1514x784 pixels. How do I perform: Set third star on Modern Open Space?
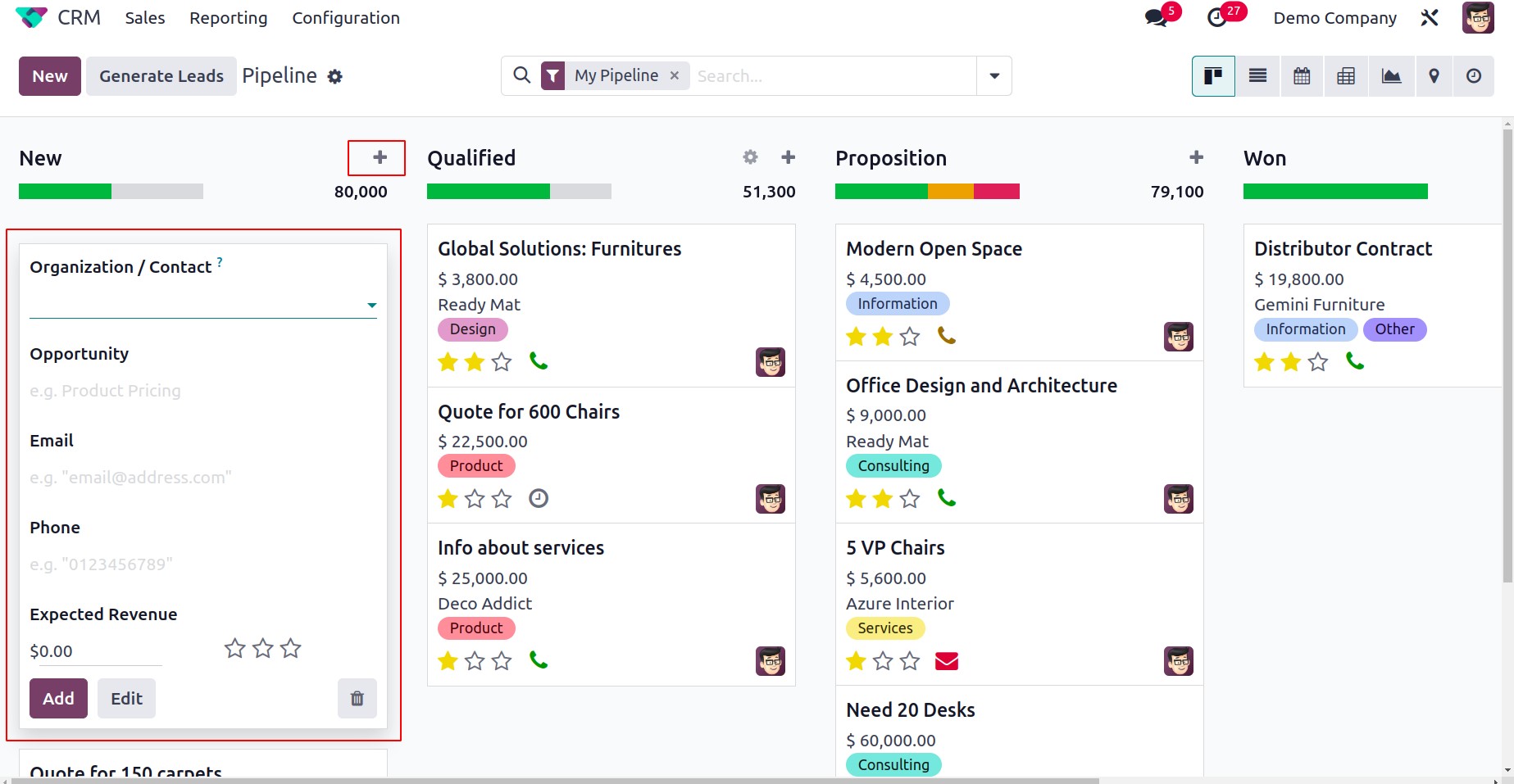click(910, 337)
